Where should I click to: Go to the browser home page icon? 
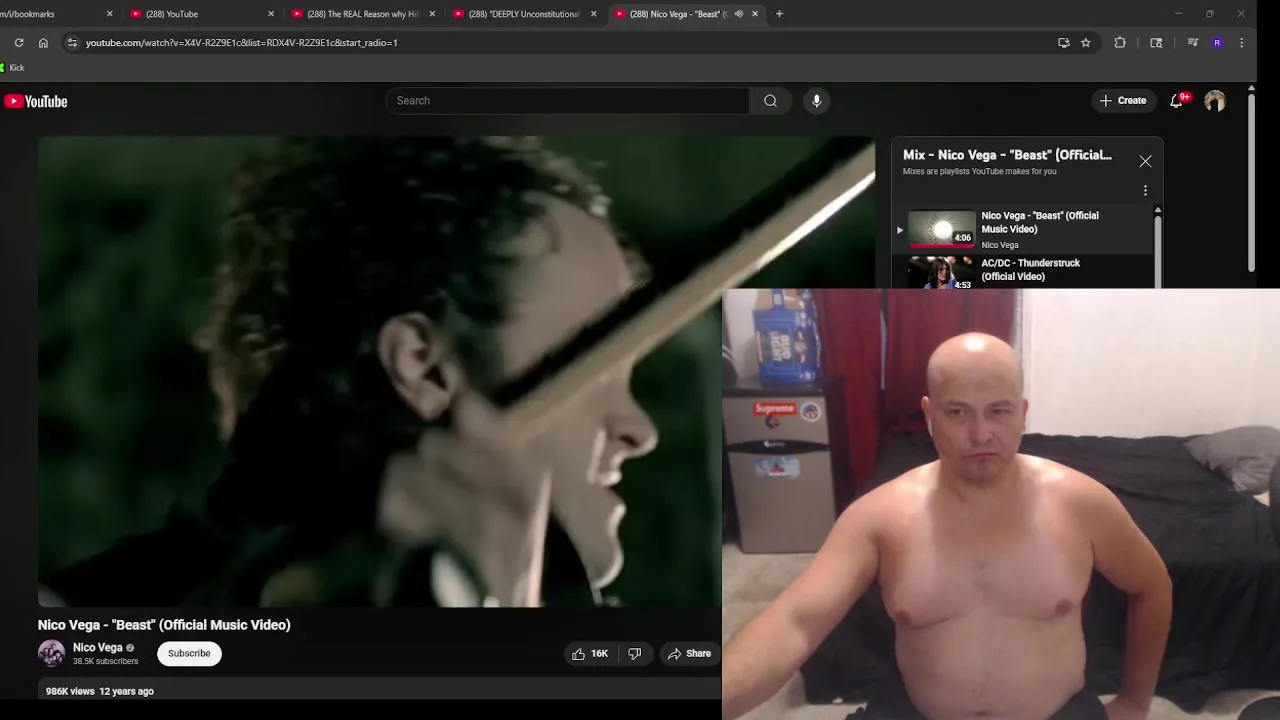point(43,43)
